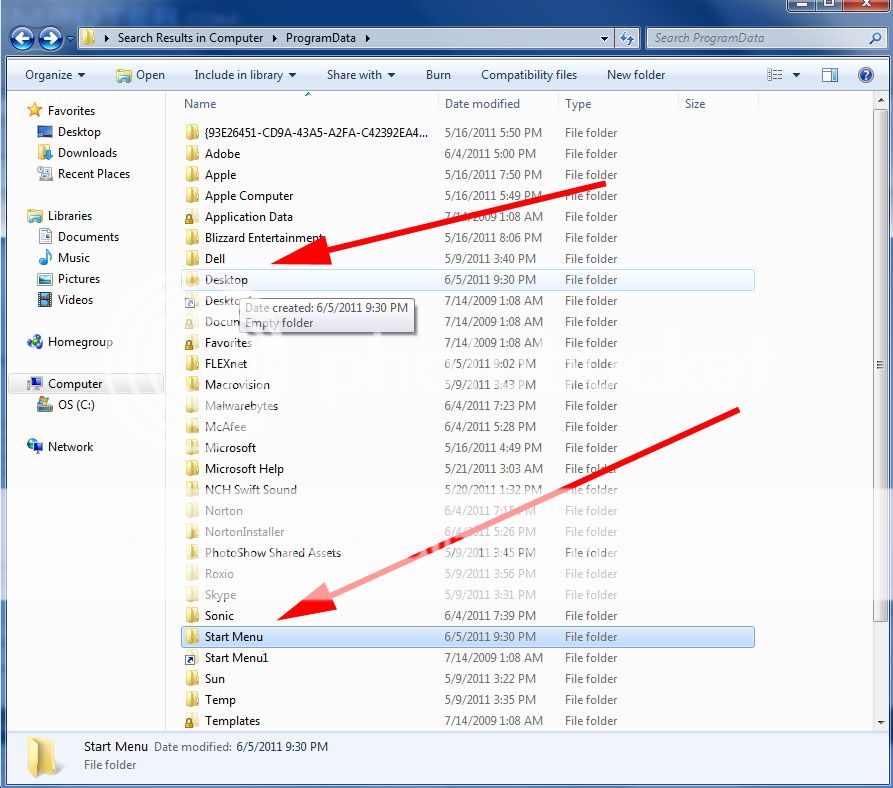Open the Help question mark icon
This screenshot has width=893, height=788.
pos(866,75)
